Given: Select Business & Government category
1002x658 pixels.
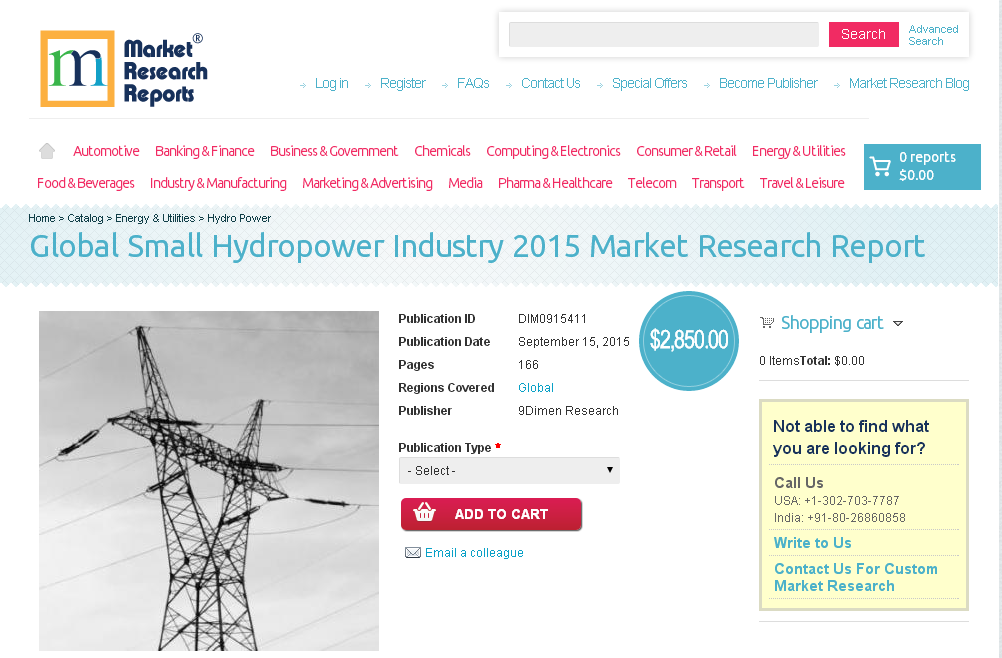Looking at the screenshot, I should 334,151.
